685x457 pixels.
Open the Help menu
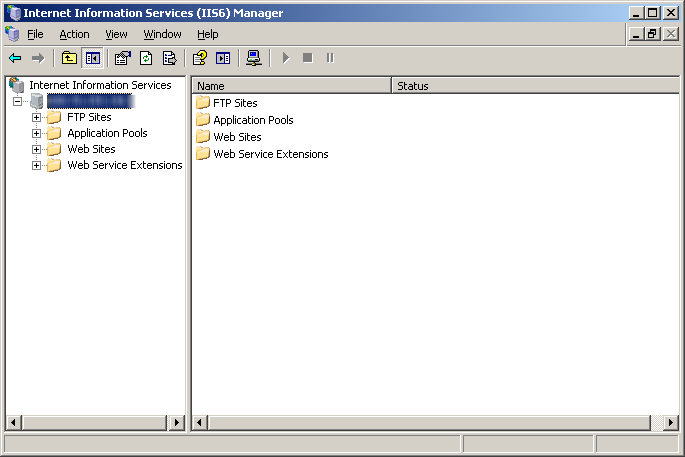click(x=208, y=34)
